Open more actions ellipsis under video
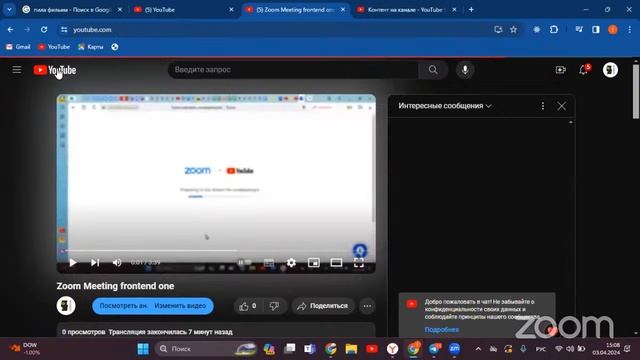The height and width of the screenshot is (360, 640). (367, 306)
